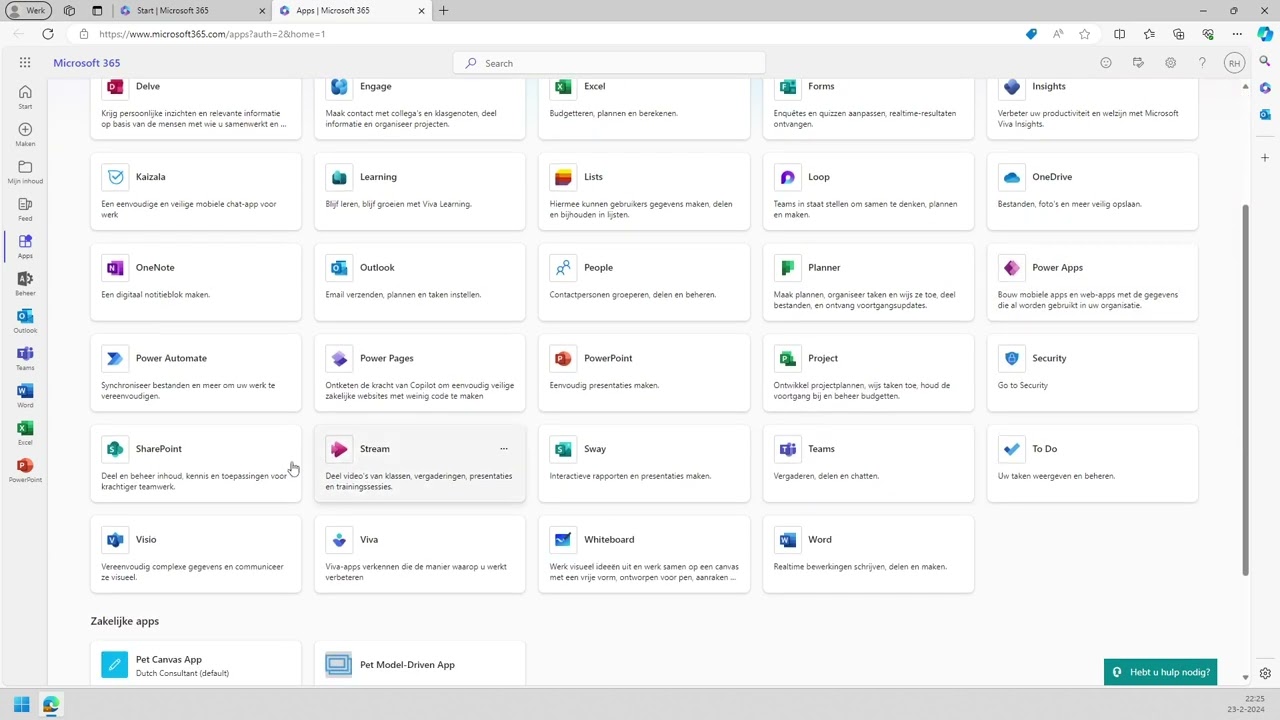Open the Project app icon
The image size is (1280, 720).
[787, 358]
